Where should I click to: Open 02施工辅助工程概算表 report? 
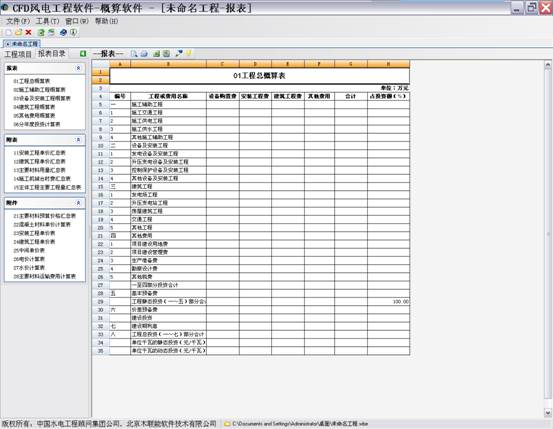click(40, 90)
